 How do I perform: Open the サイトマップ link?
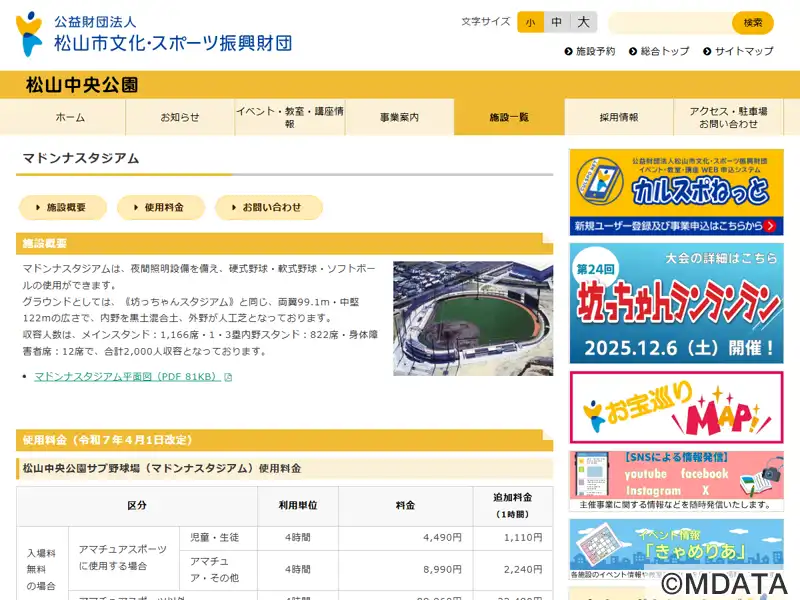(x=738, y=51)
